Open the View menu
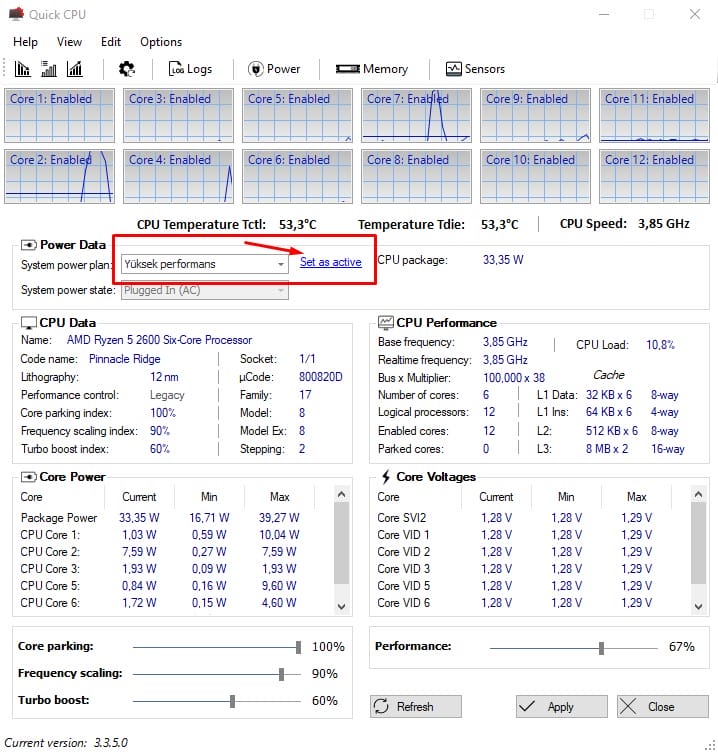The width and height of the screenshot is (718, 752). coord(70,42)
